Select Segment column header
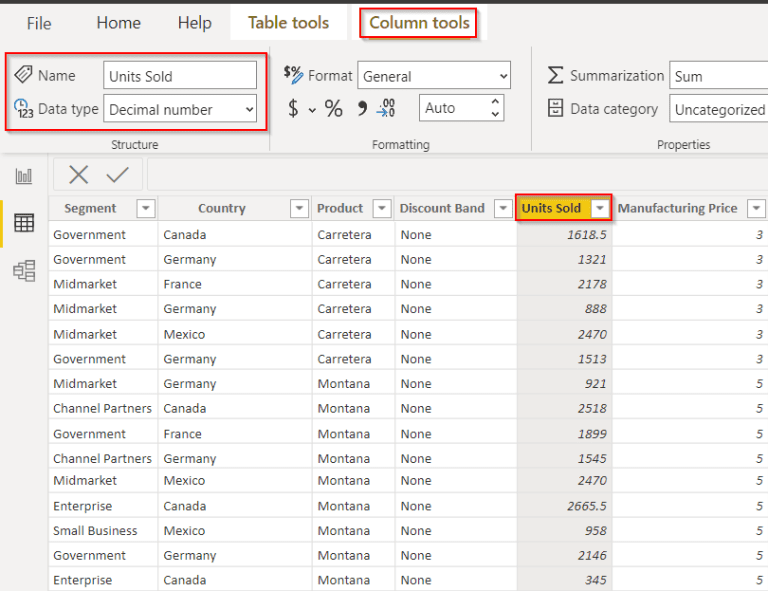The width and height of the screenshot is (768, 591). point(90,208)
